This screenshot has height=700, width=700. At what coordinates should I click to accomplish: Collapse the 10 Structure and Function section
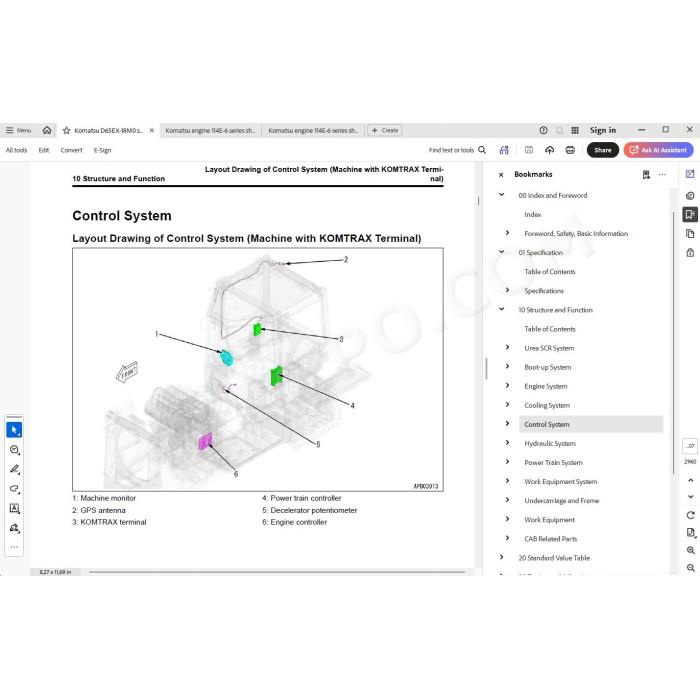[501, 309]
